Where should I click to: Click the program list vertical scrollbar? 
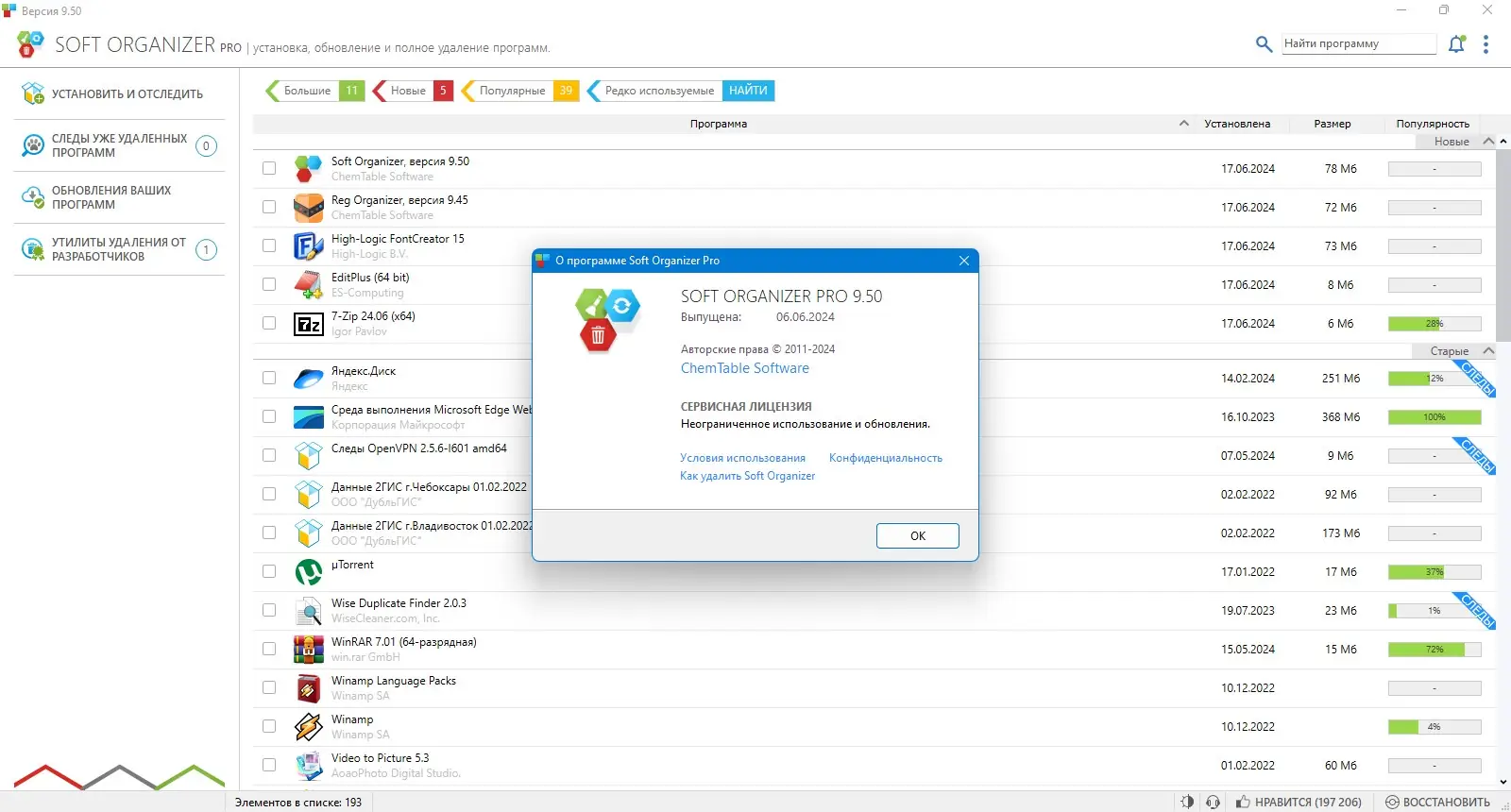click(x=1503, y=245)
